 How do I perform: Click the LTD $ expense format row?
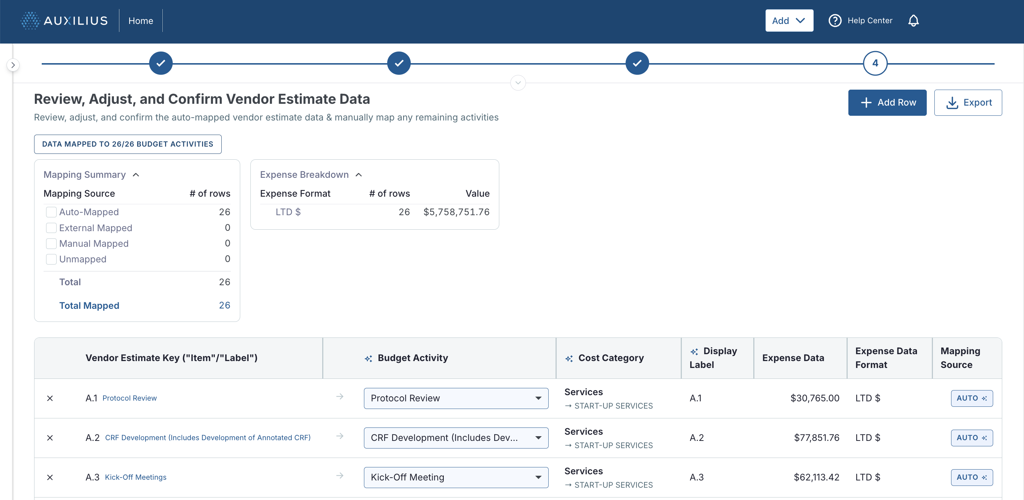[375, 212]
